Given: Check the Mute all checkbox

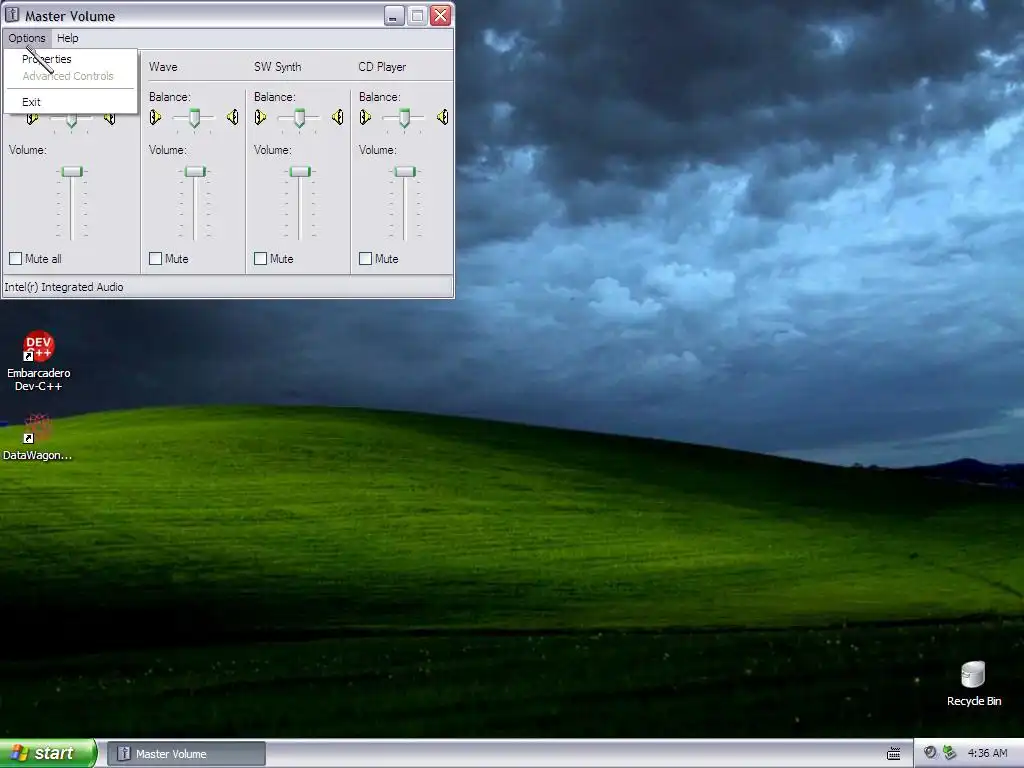Looking at the screenshot, I should (x=16, y=259).
